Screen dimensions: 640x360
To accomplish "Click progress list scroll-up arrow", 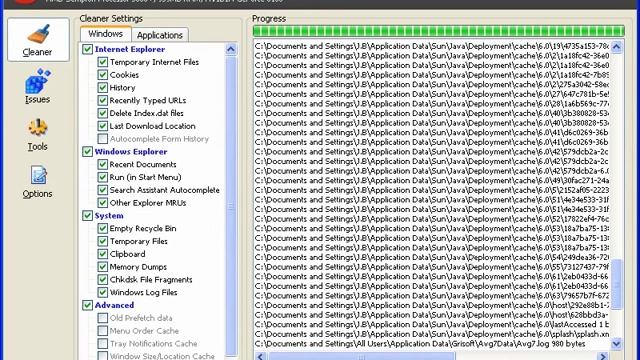I will click(616, 47).
